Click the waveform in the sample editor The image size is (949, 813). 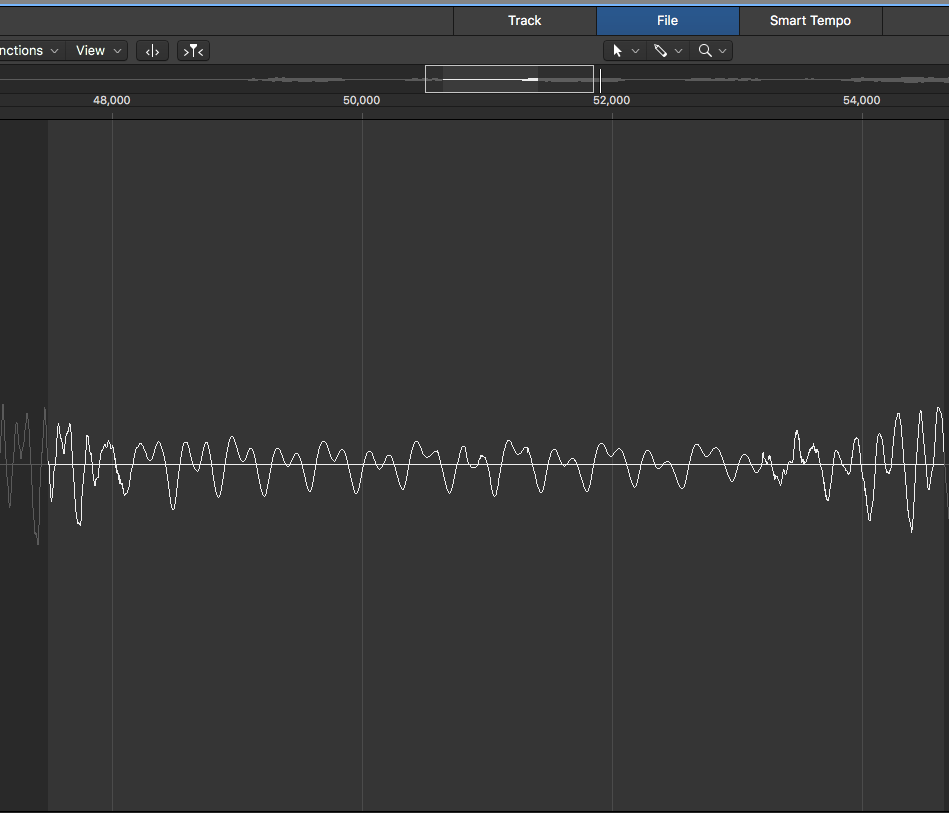pos(474,465)
